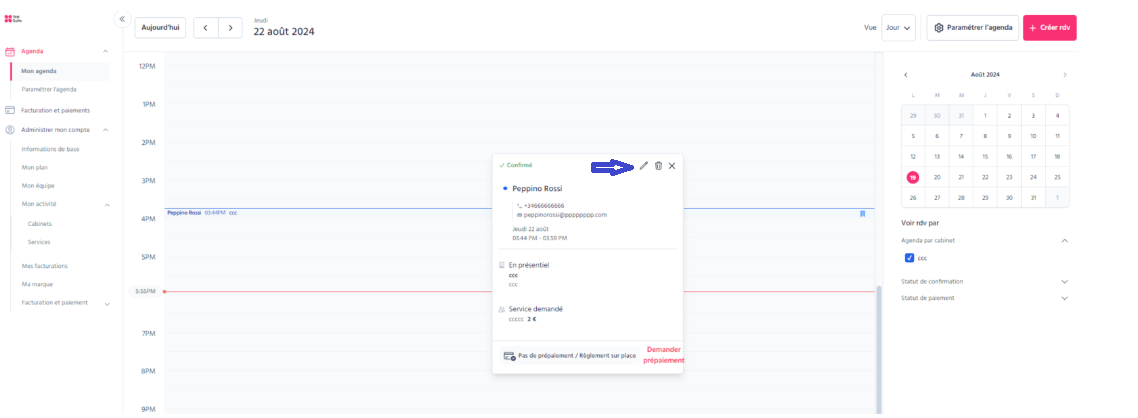Select day 22 in the mini calendar
The height and width of the screenshot is (418, 1138).
tap(985, 177)
